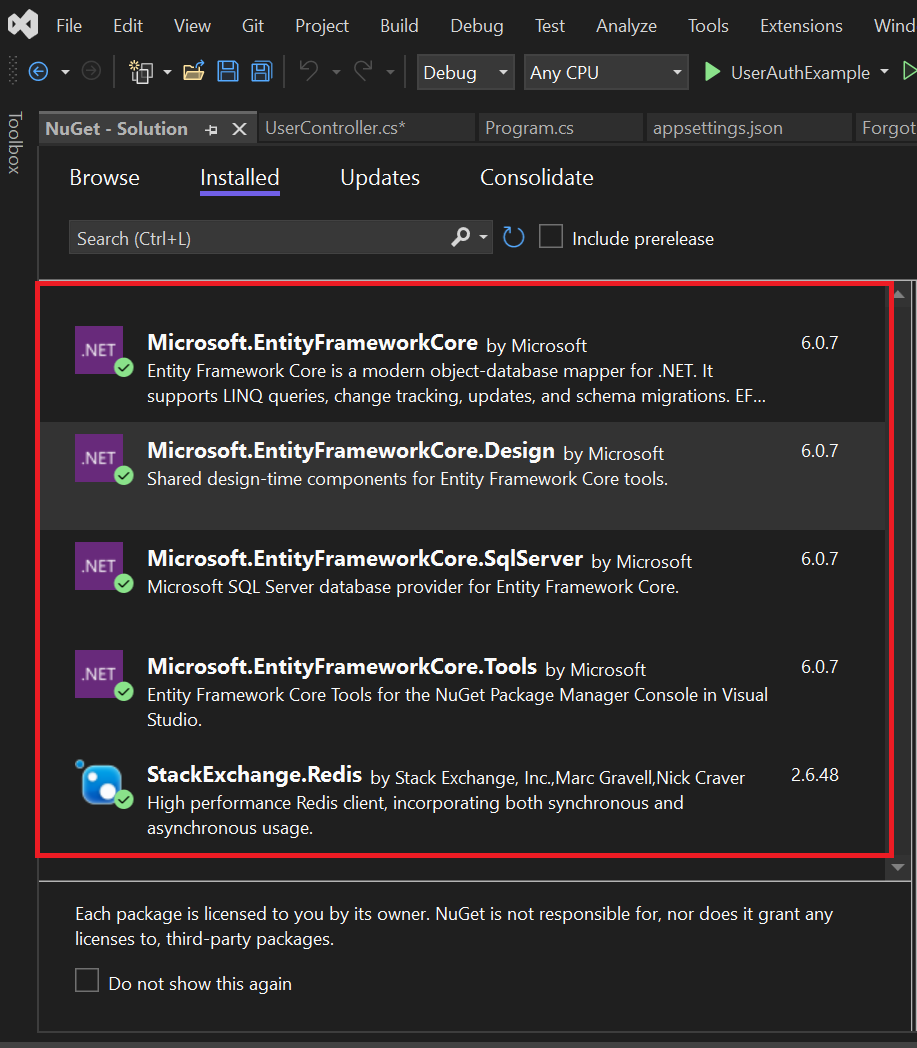Click the 2.6.48 version number
917x1048 pixels.
point(815,775)
